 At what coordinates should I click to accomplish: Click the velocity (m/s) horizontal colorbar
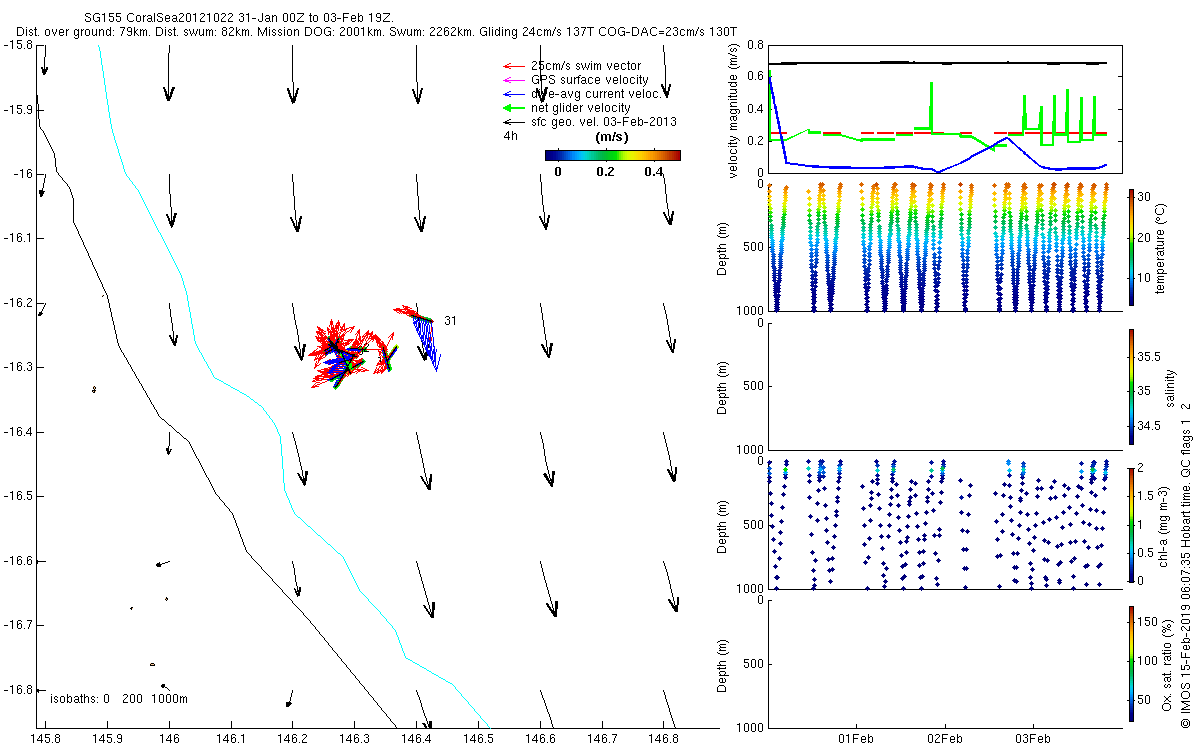pyautogui.click(x=612, y=155)
